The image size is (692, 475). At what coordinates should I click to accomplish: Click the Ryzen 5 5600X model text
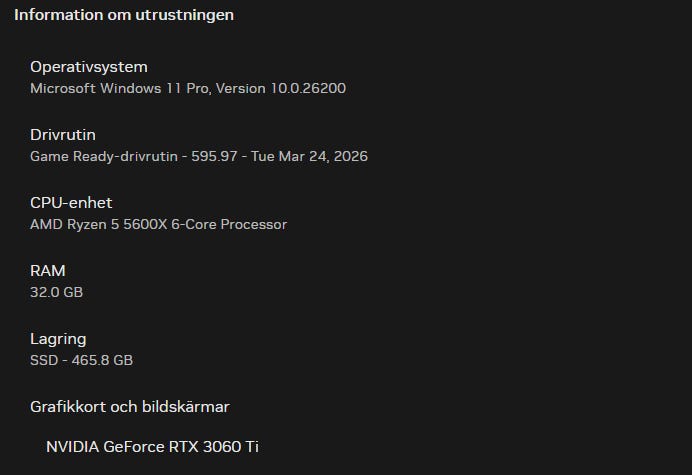[116, 224]
